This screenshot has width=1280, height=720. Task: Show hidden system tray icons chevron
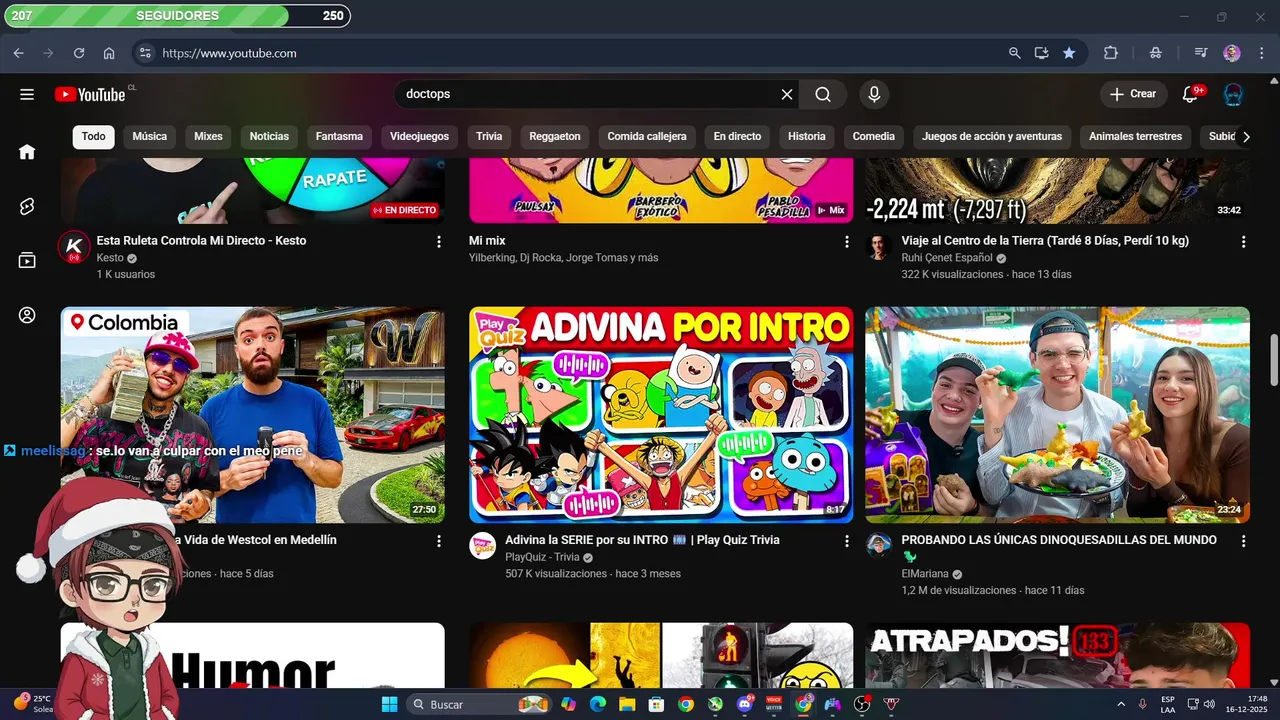click(1120, 704)
